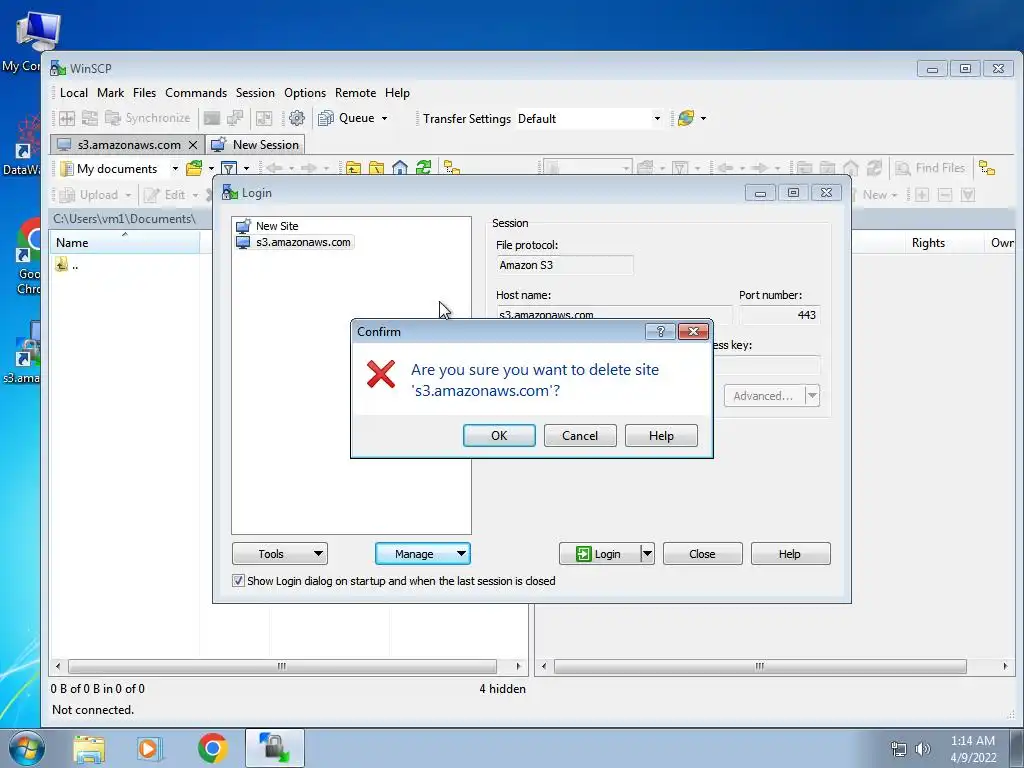
Task: Open the Remote menu
Action: pyautogui.click(x=355, y=93)
